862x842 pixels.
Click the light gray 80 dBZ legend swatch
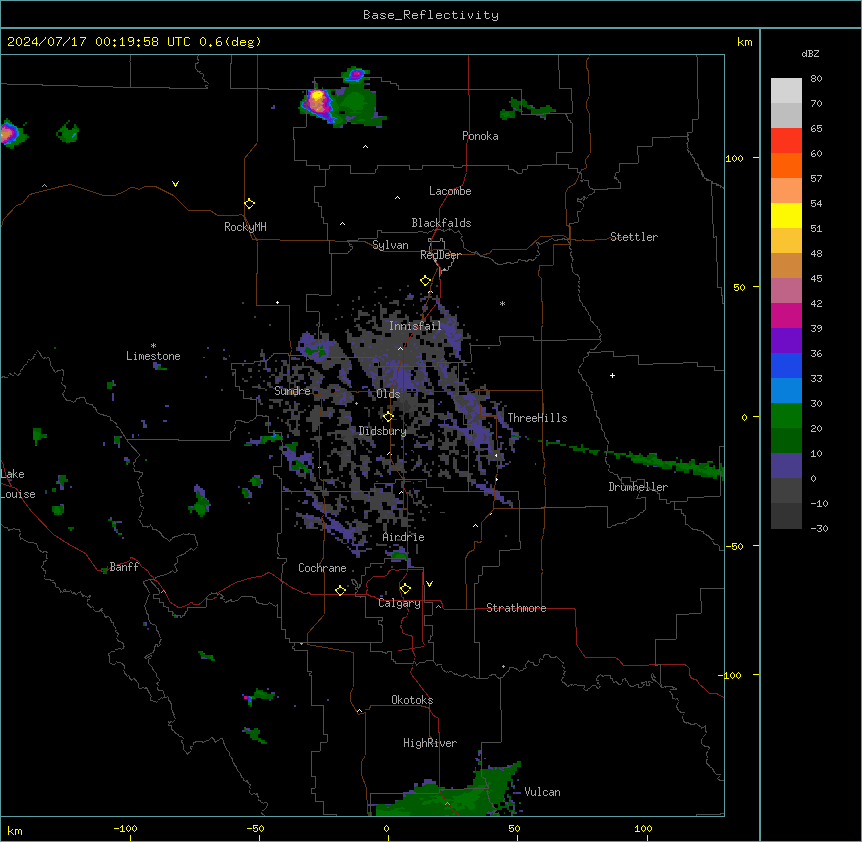786,91
